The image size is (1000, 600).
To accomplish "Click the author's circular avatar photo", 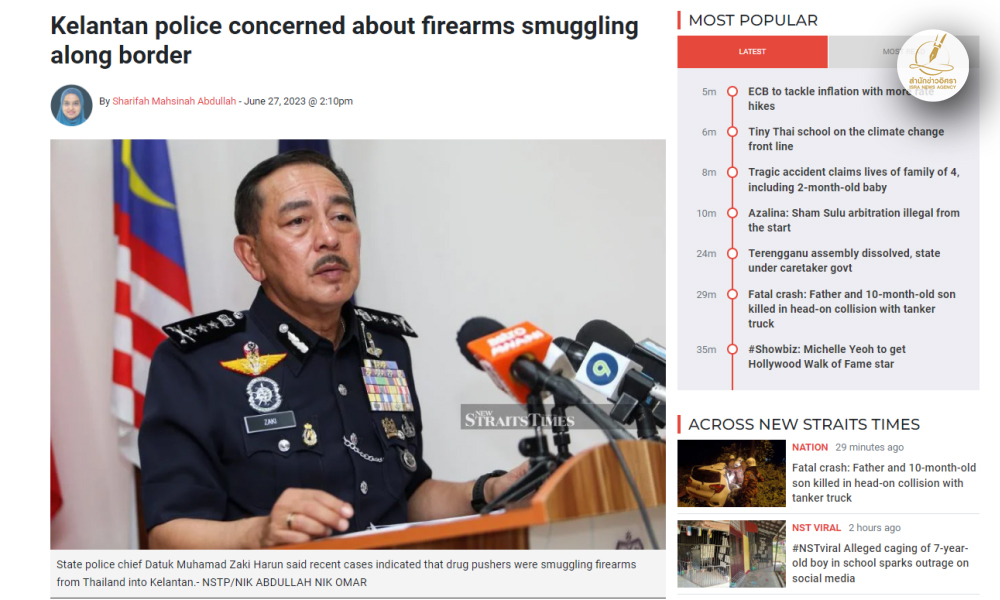I will (71, 105).
